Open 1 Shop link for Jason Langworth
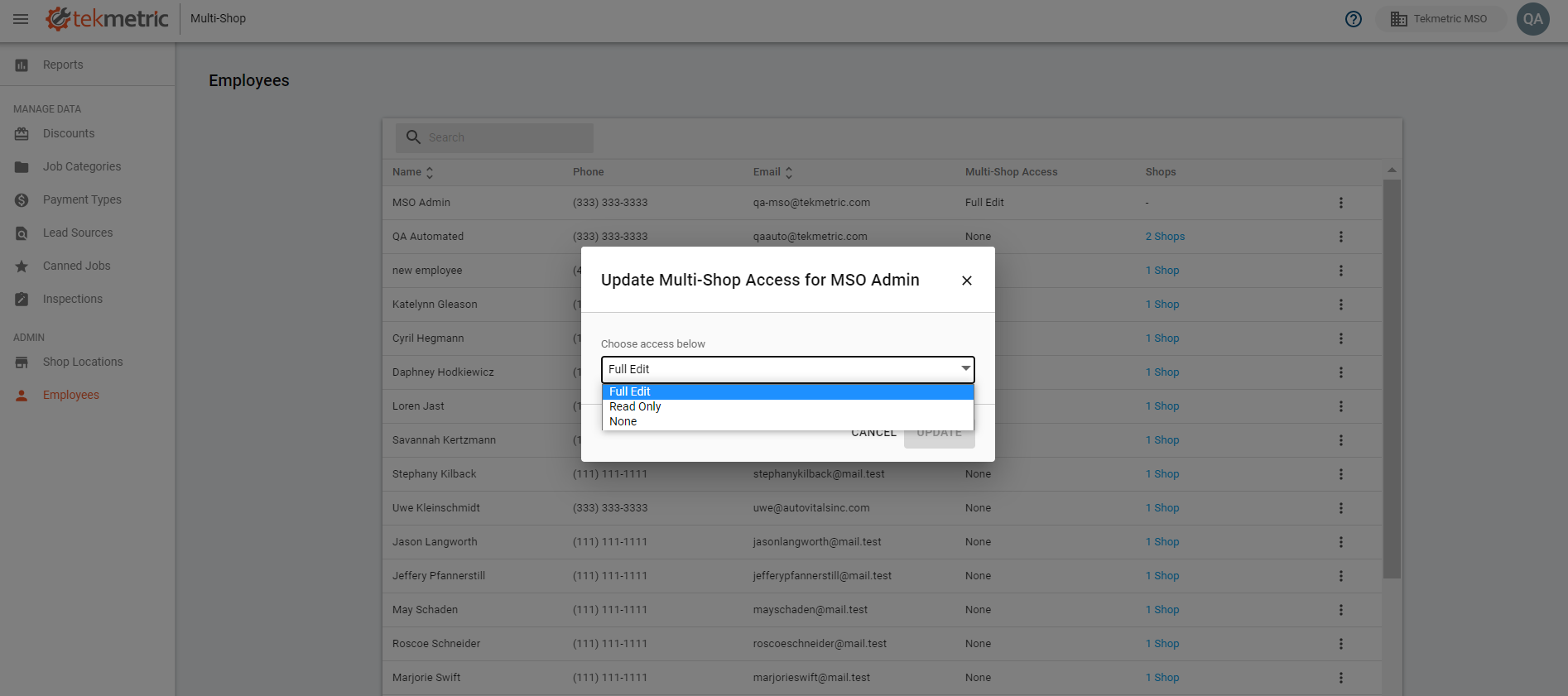 pos(1162,542)
